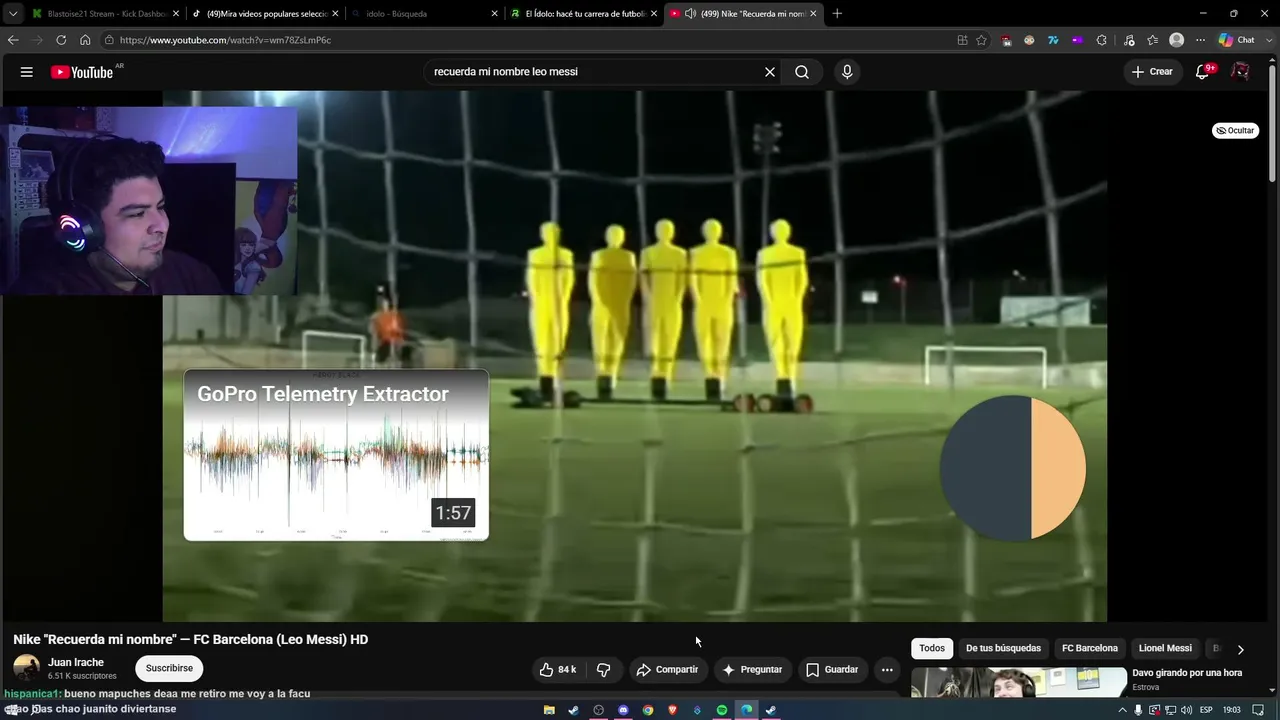
Task: Open Google Chrome from the taskbar
Action: [x=648, y=710]
